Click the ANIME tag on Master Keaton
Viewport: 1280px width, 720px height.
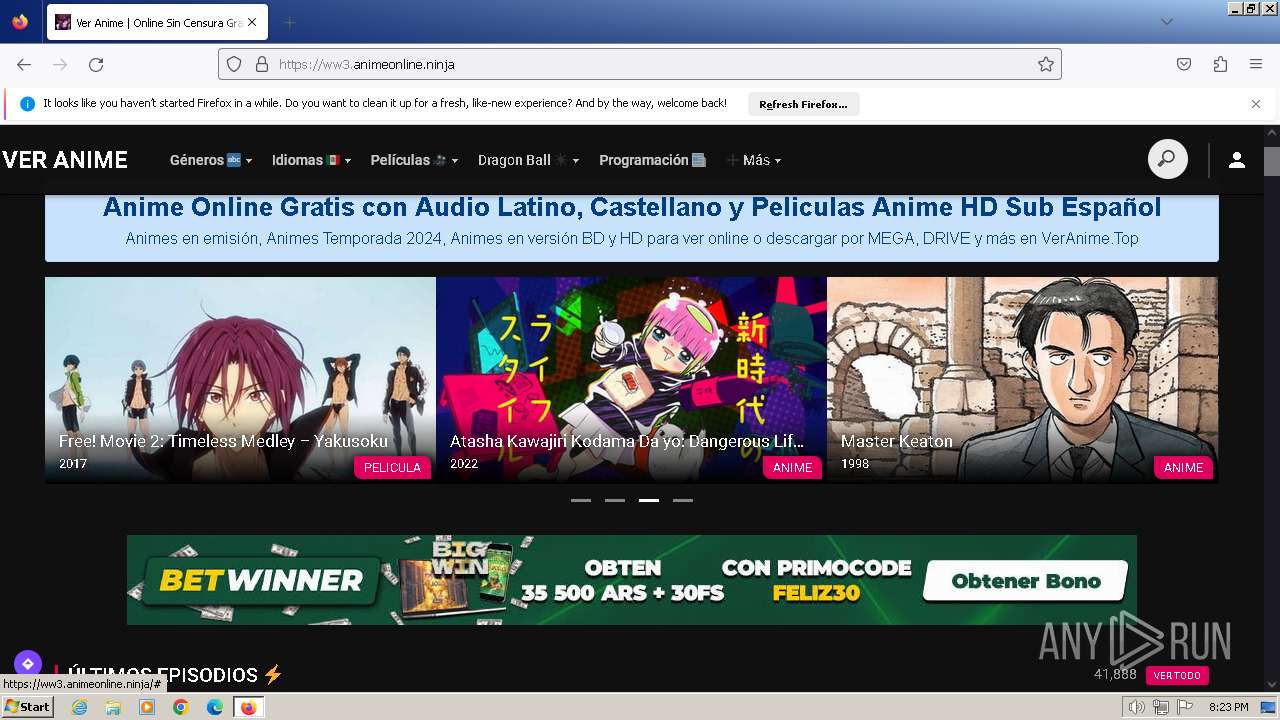point(1183,467)
